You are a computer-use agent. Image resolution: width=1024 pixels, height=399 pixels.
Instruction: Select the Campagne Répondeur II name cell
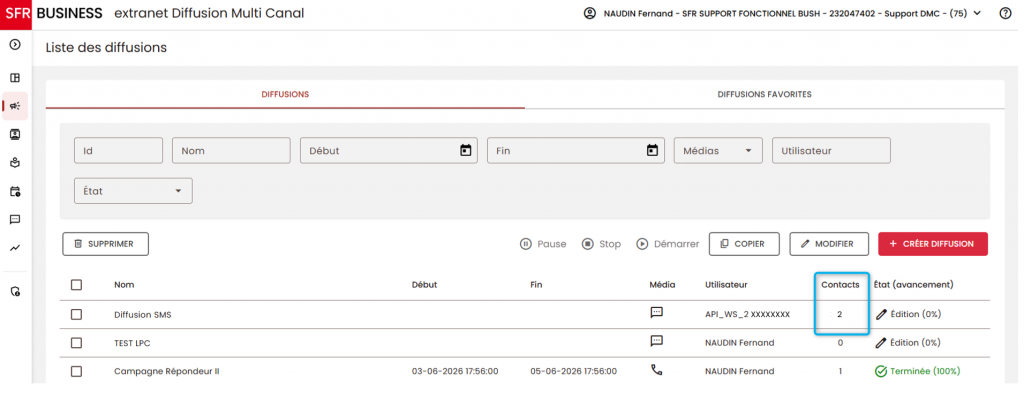point(167,372)
